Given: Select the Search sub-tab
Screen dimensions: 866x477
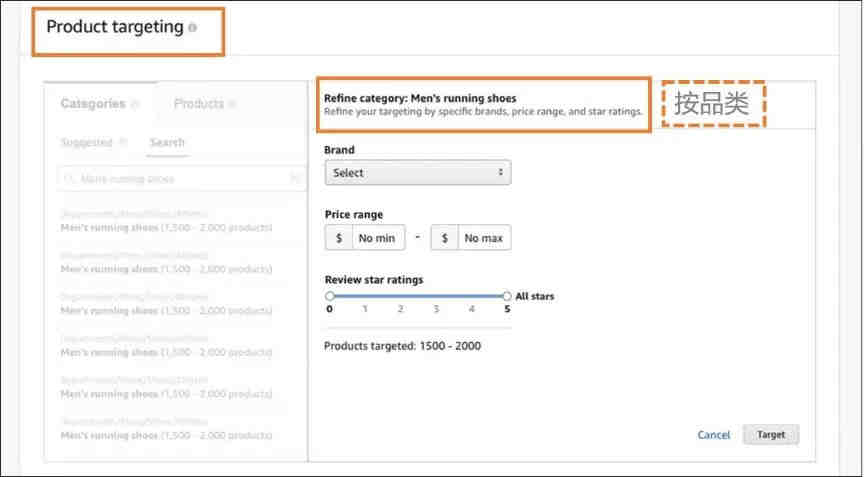Looking at the screenshot, I should [167, 142].
